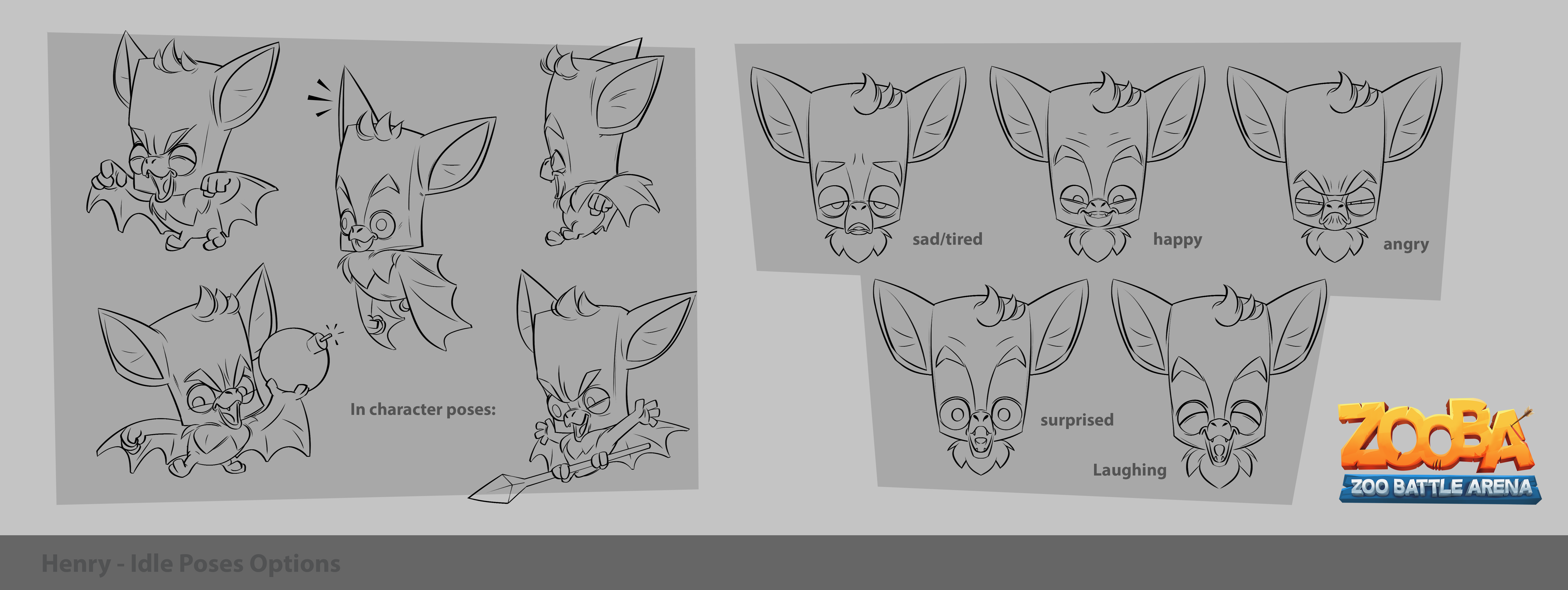Click the 'In character poses:' label
This screenshot has height=590, width=1568.
point(423,409)
